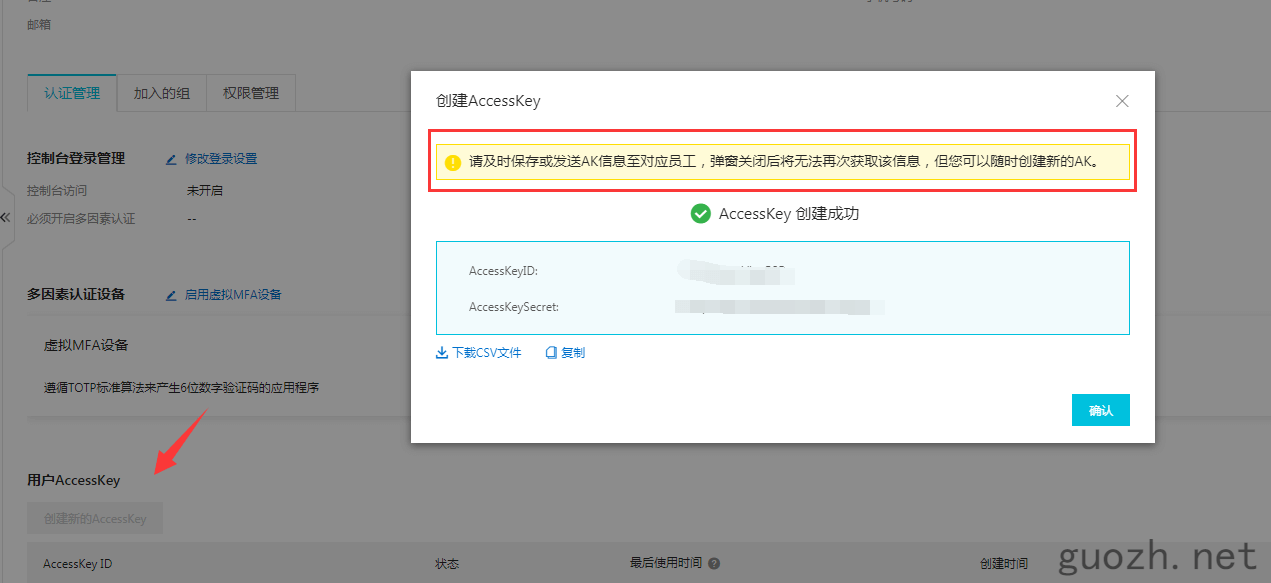This screenshot has width=1271, height=583.
Task: Open the 权限管理 tab
Action: pyautogui.click(x=251, y=93)
